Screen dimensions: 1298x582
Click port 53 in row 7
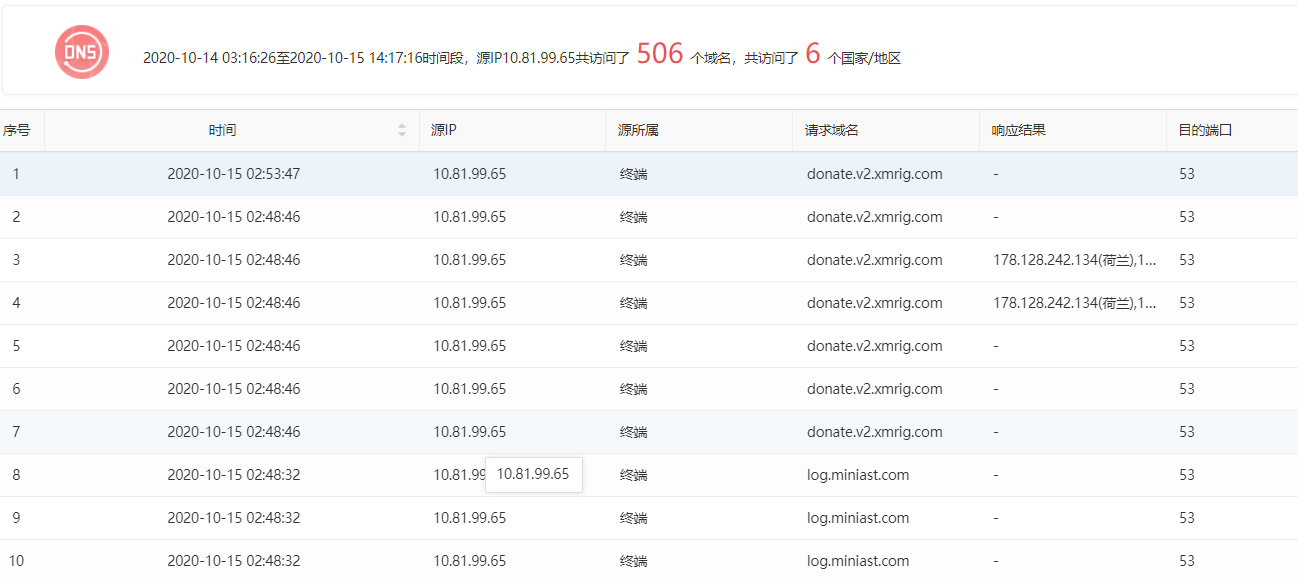click(1187, 432)
